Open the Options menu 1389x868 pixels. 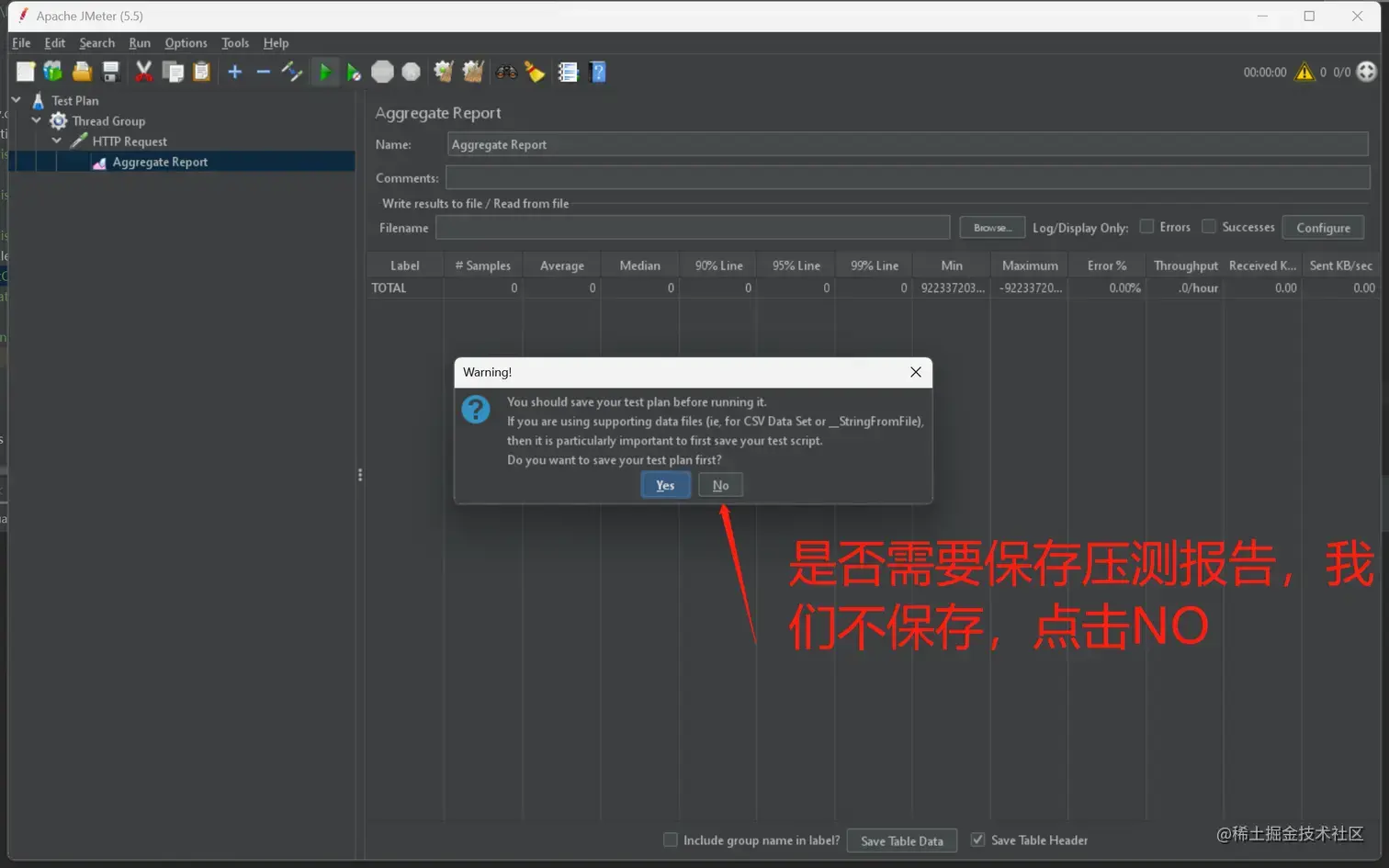[x=186, y=42]
